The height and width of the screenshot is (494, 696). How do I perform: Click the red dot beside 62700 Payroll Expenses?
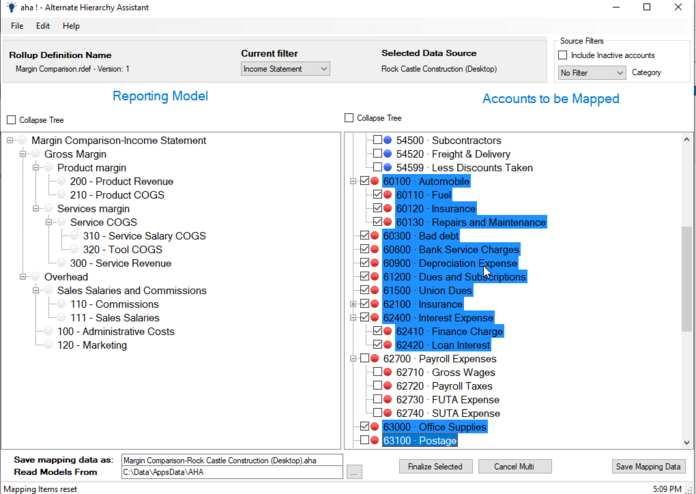pyautogui.click(x=375, y=359)
